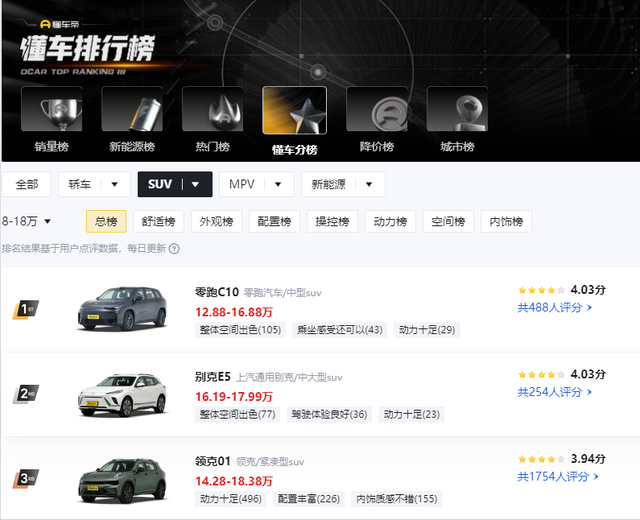Image resolution: width=640 pixels, height=520 pixels.
Task: Select the 全部 category filter
Action: [27, 184]
